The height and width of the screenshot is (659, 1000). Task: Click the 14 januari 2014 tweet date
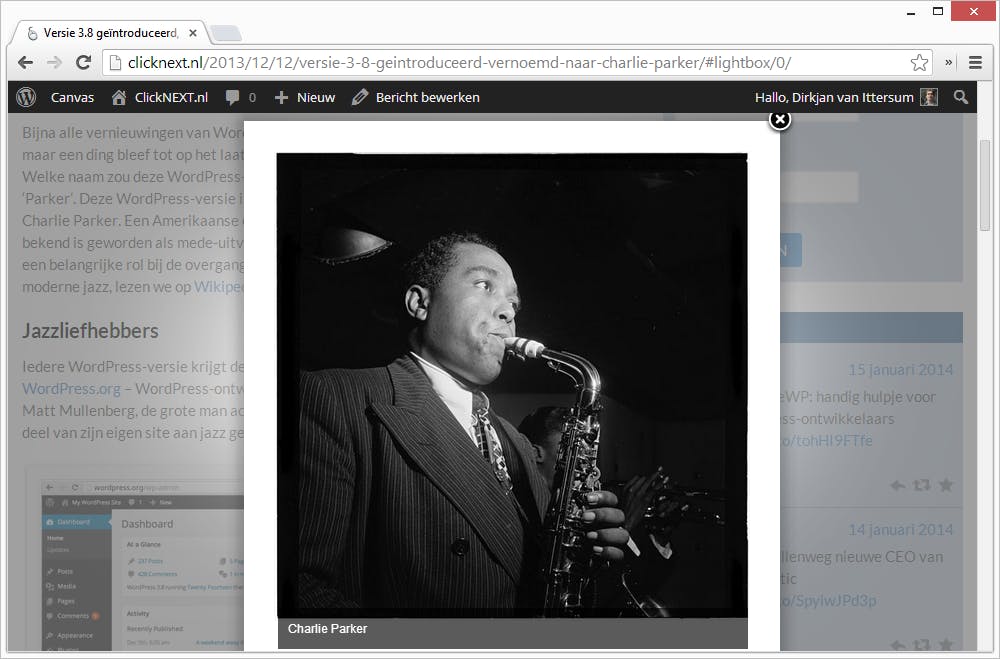click(901, 529)
